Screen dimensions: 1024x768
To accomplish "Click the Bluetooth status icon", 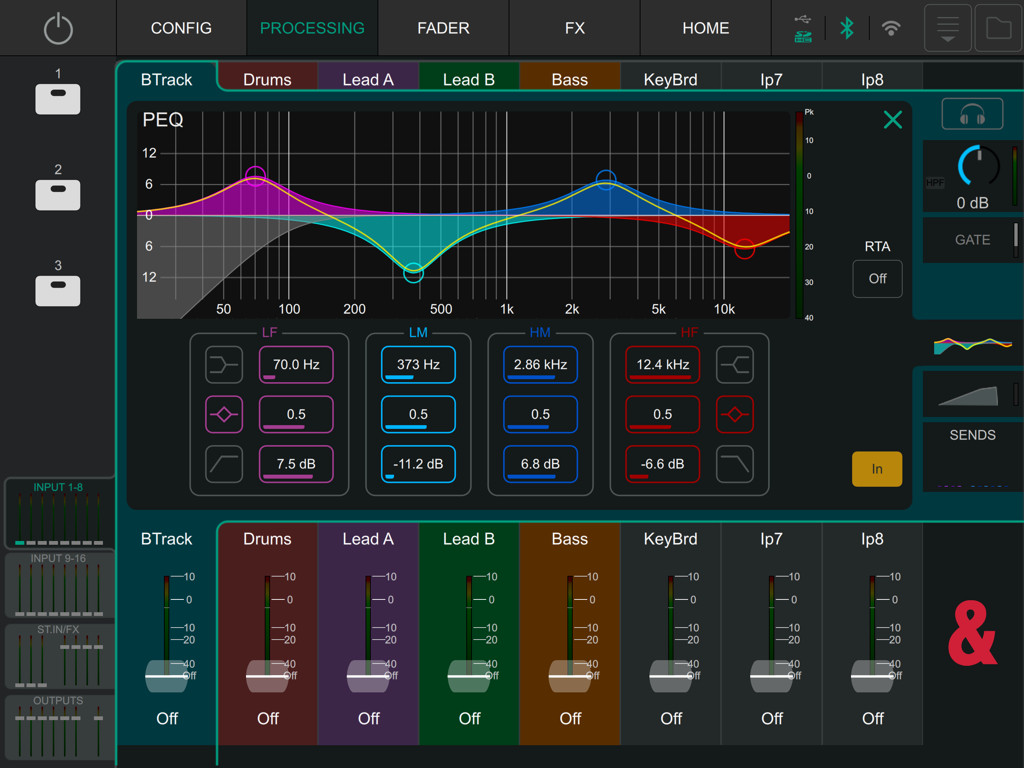I will coord(846,28).
